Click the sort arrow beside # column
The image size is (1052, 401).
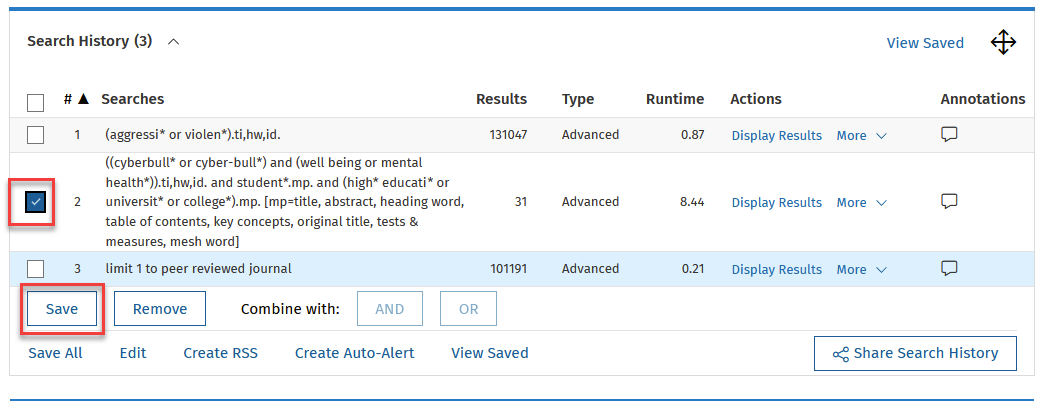pos(84,99)
